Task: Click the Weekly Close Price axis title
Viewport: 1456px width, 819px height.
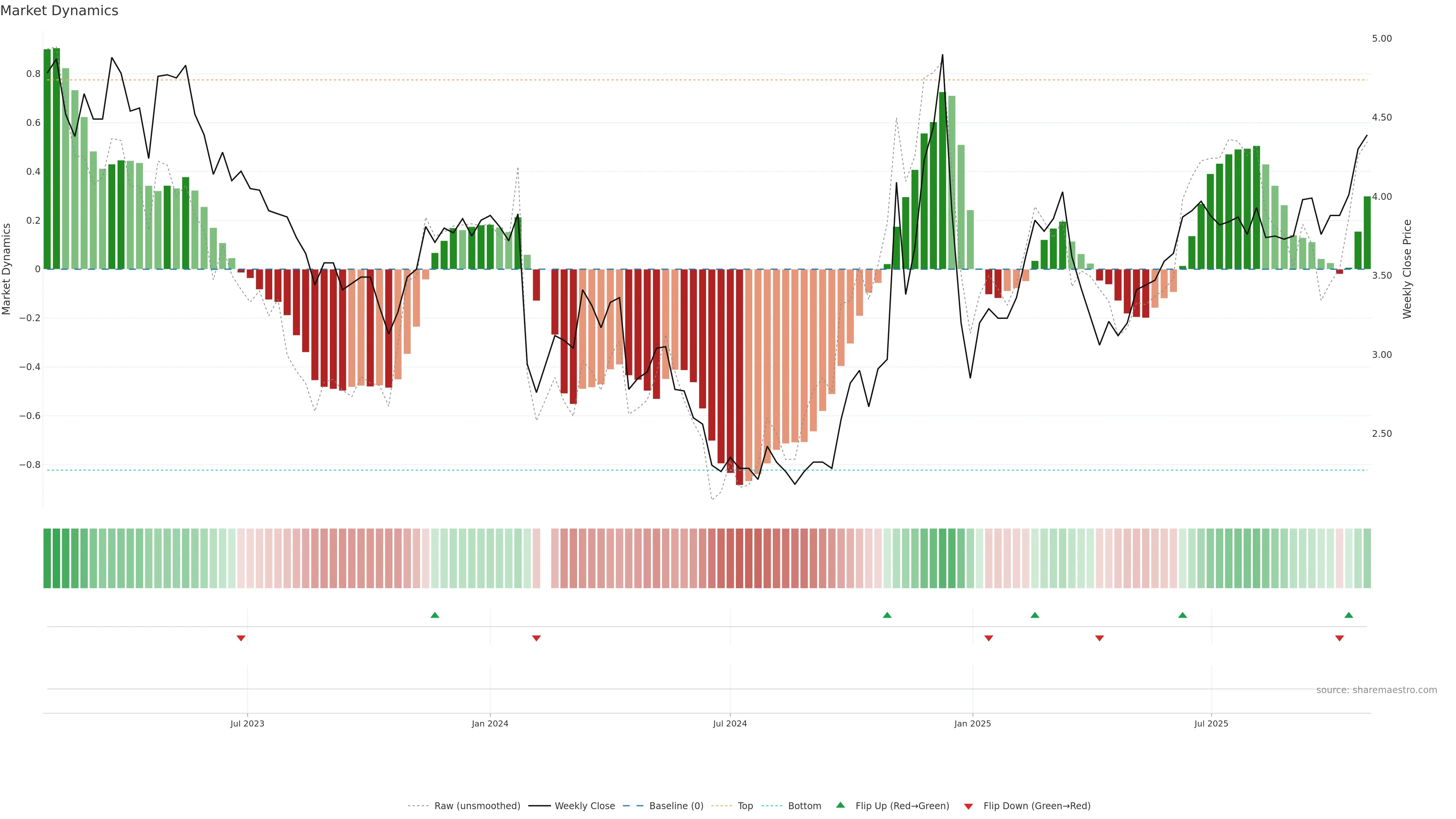Action: [1407, 269]
